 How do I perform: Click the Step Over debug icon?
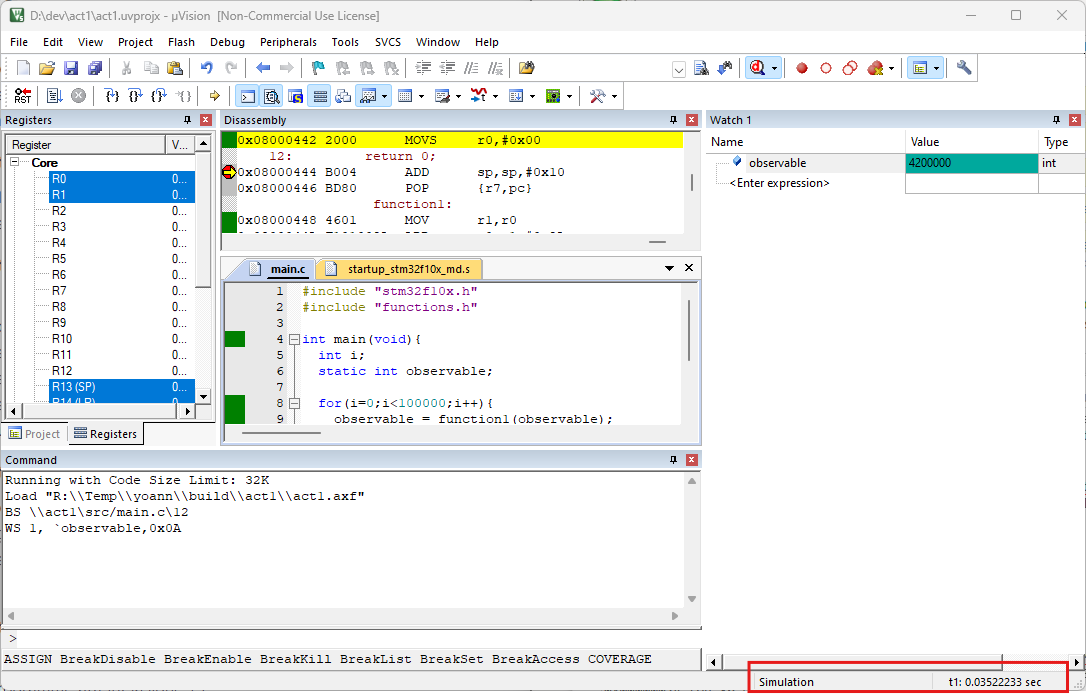(x=135, y=96)
